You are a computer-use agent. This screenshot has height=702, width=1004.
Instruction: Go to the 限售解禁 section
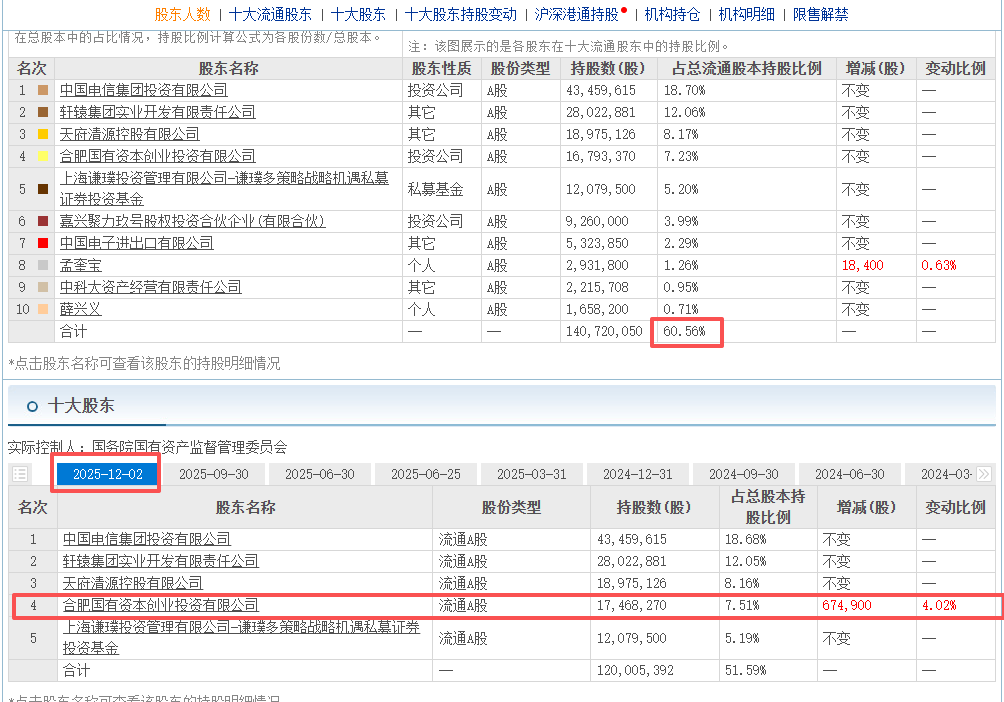[821, 14]
